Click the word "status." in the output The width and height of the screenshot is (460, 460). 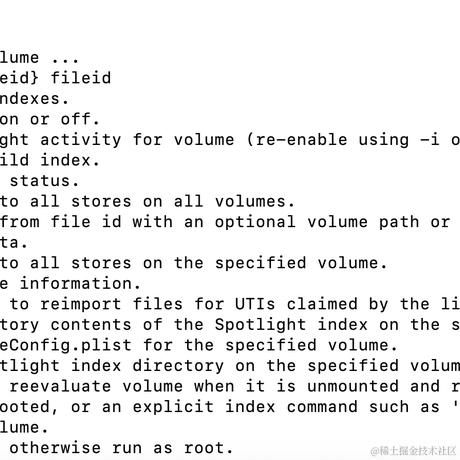[45, 181]
